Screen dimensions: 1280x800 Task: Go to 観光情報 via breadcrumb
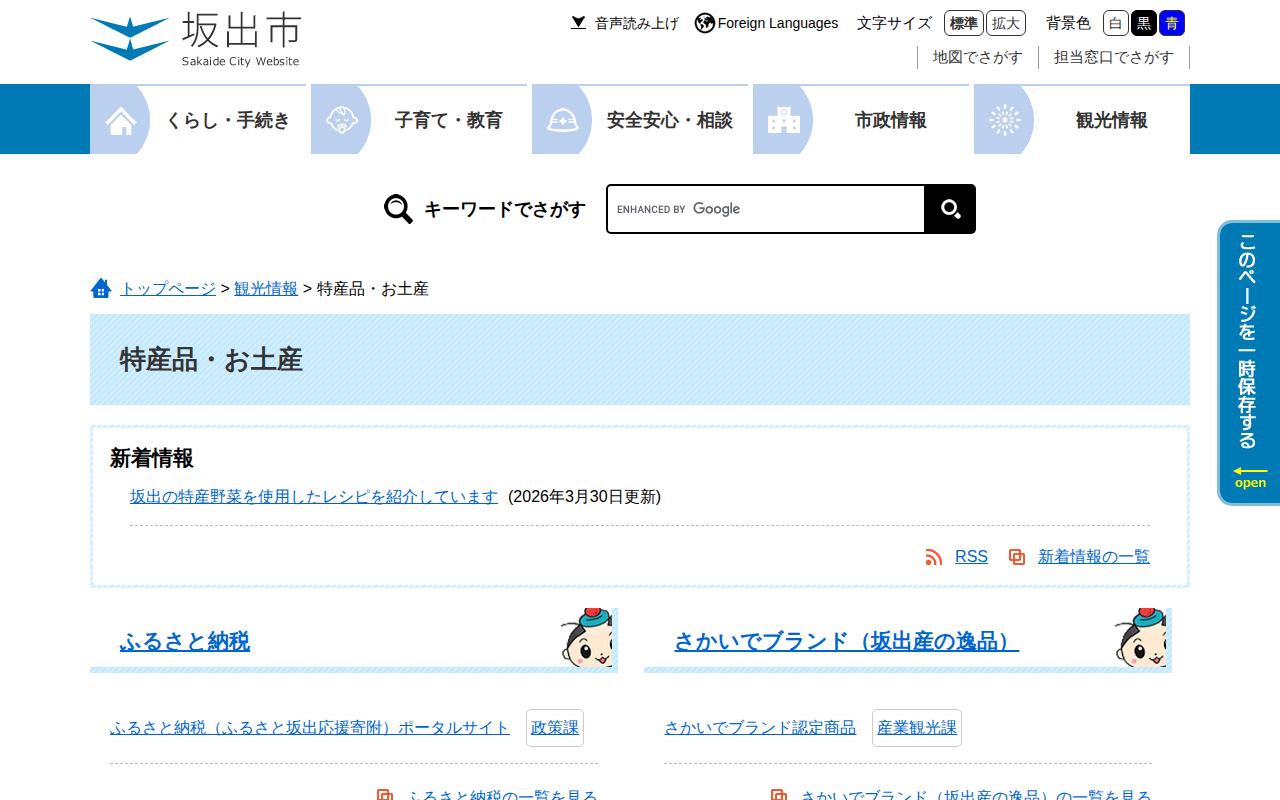point(266,289)
